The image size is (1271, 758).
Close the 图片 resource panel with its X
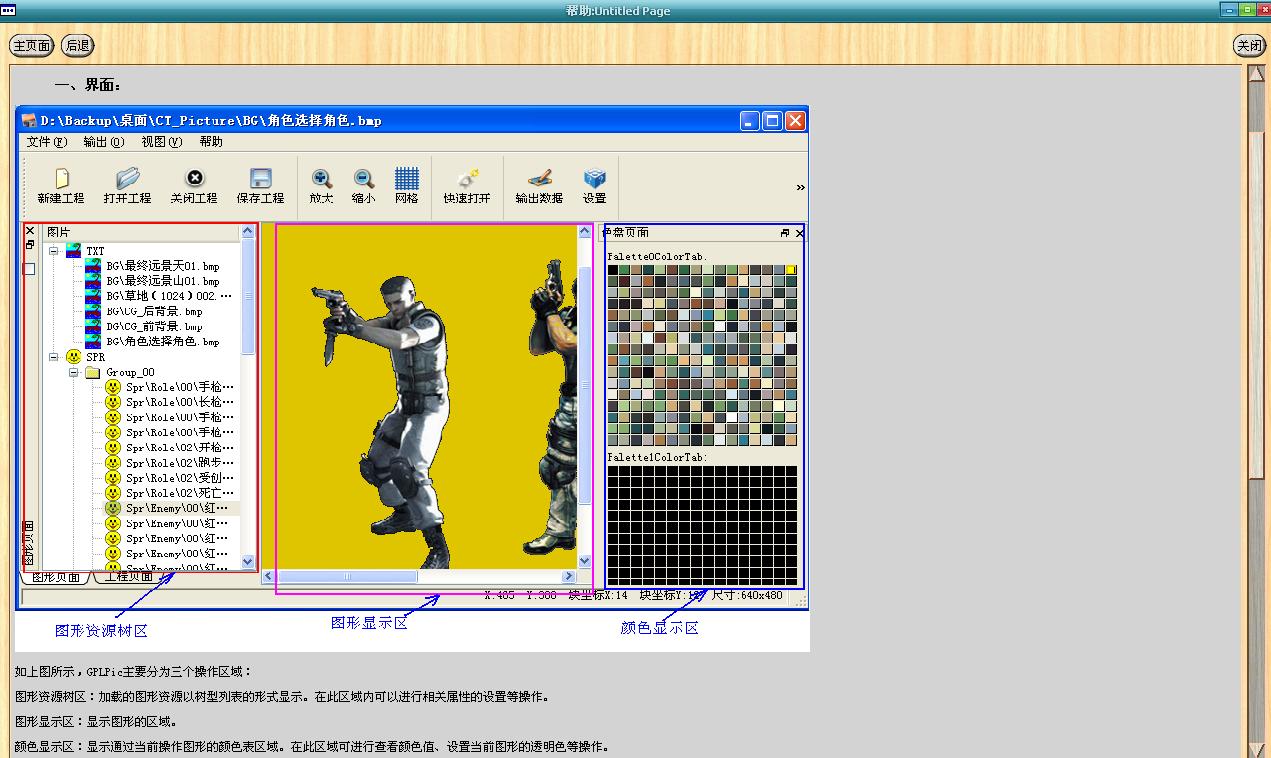pos(30,231)
